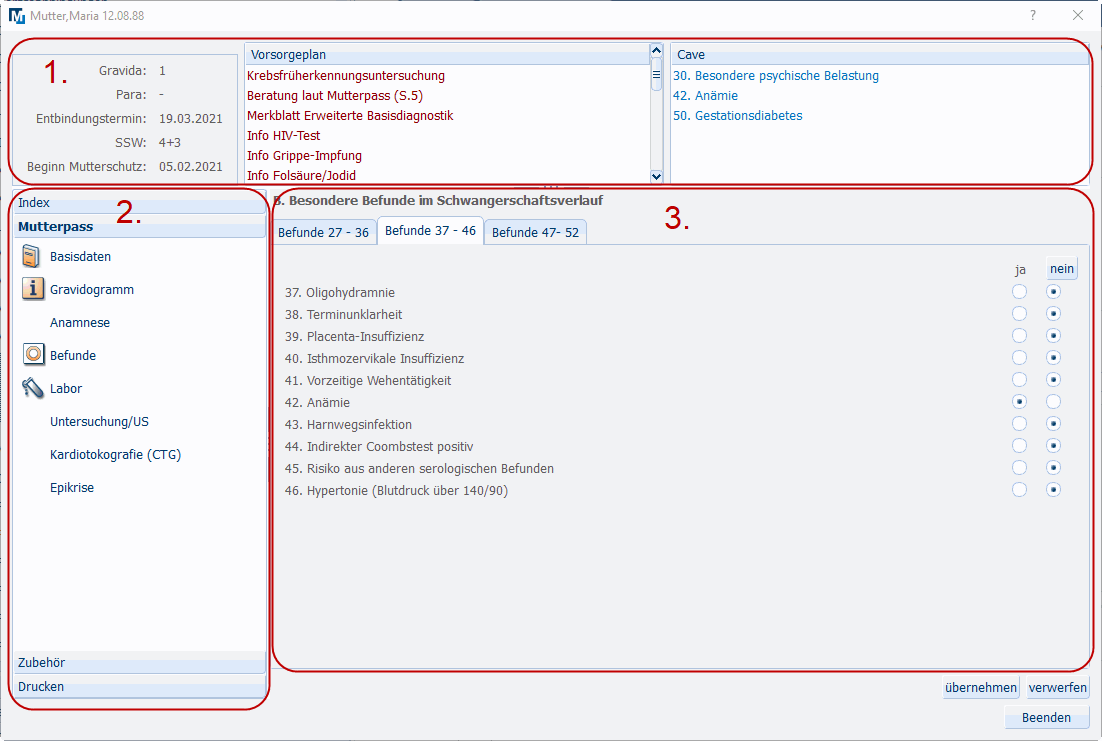
Task: Select 'nein' for 45. Risiko aus anderen serologischen Befunden
Action: (x=1053, y=468)
